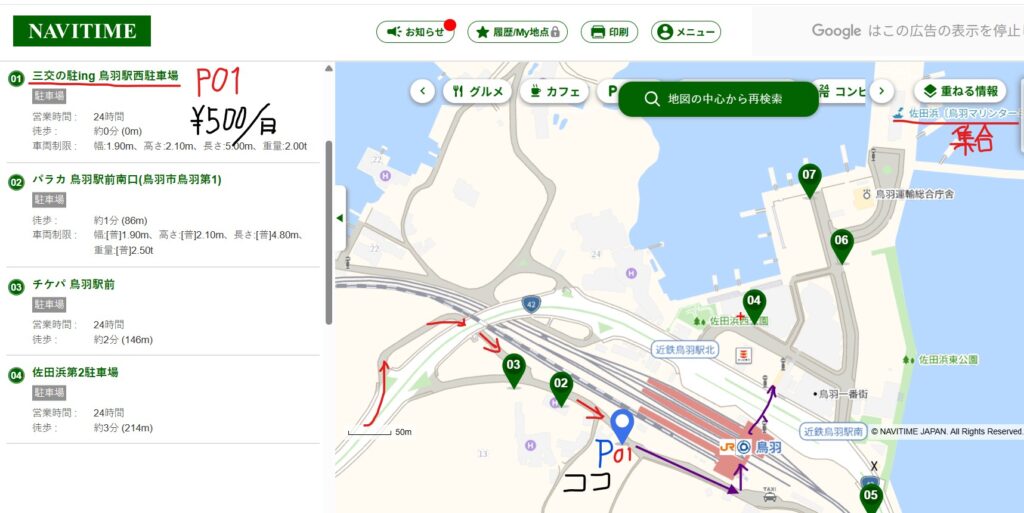
Task: Select map pin 06 near the harbor
Action: (x=841, y=243)
